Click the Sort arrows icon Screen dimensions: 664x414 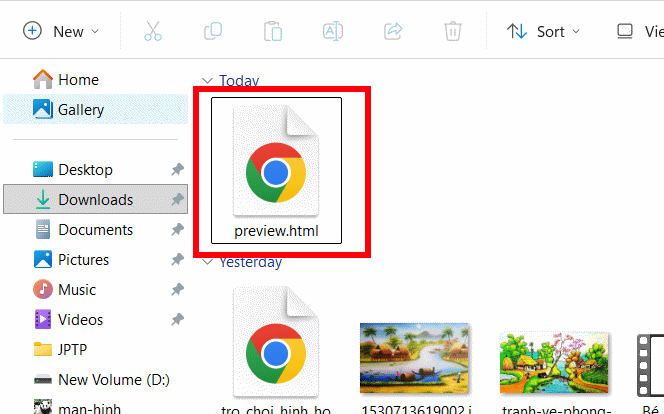pyautogui.click(x=517, y=31)
